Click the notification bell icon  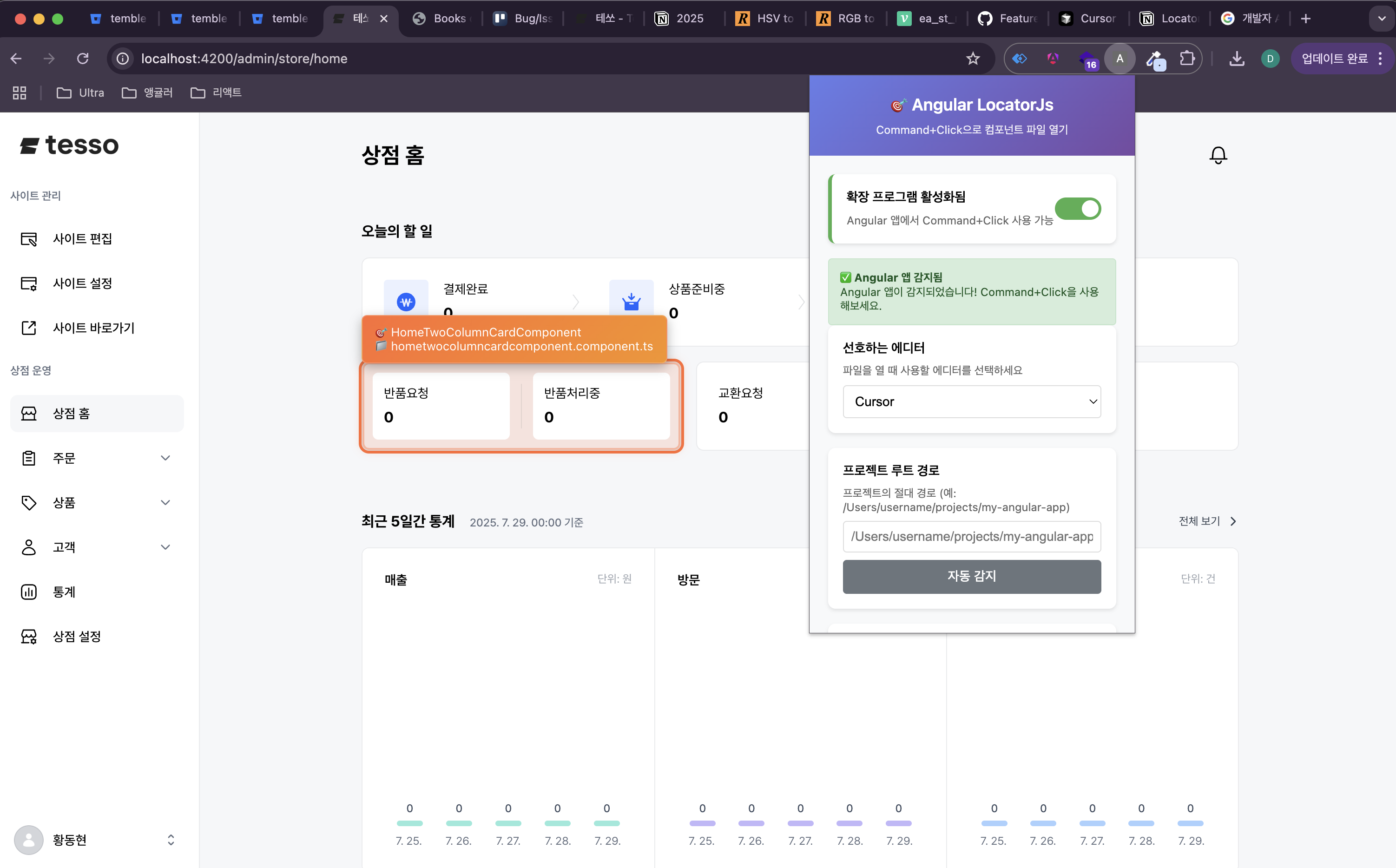tap(1218, 155)
